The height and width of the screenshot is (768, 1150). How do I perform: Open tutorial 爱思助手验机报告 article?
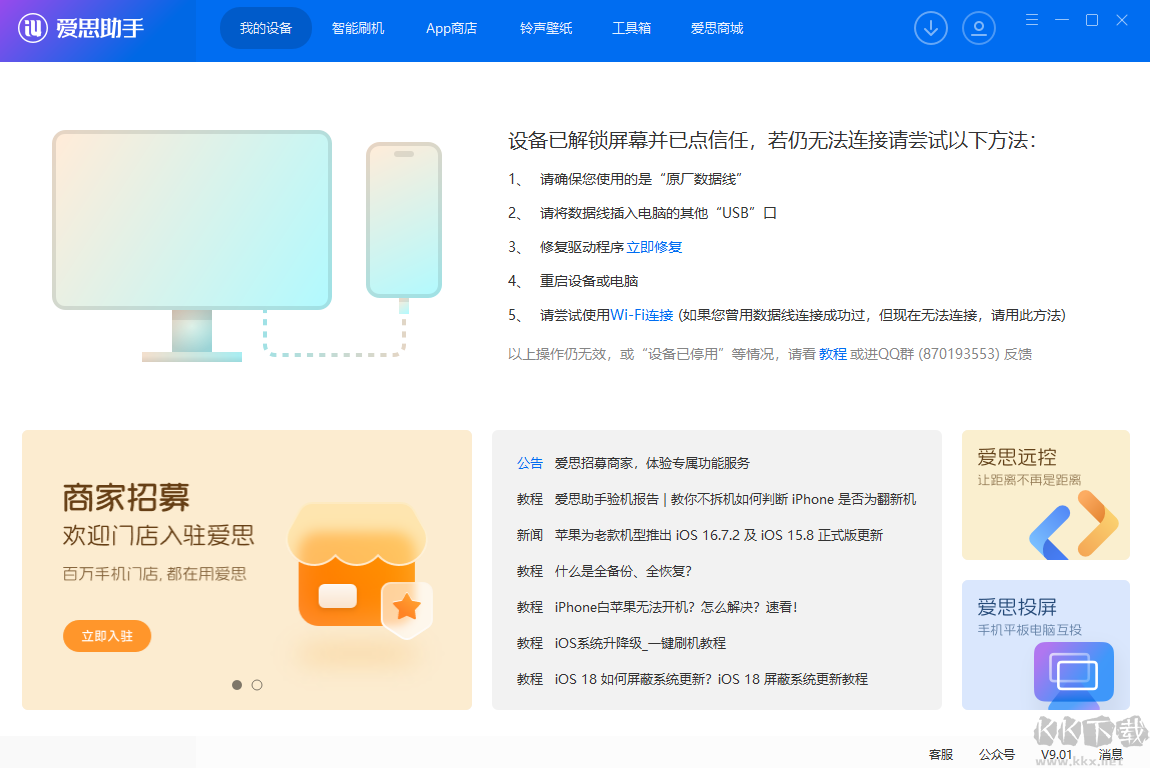point(735,499)
